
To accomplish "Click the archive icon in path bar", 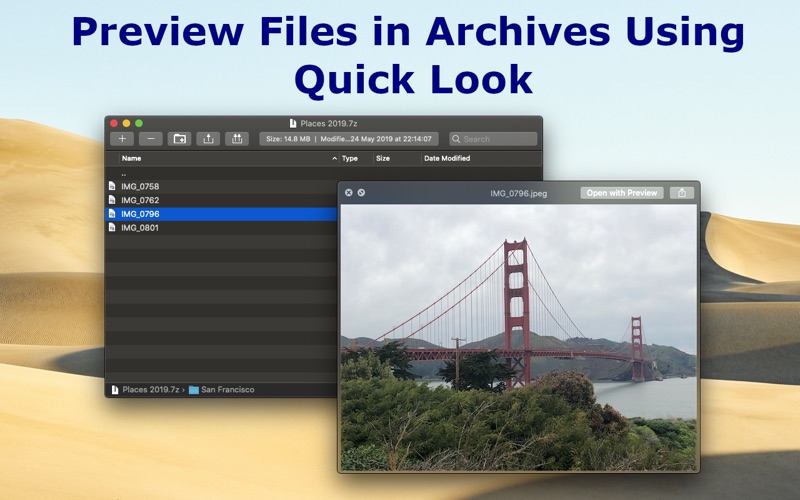I will point(115,390).
